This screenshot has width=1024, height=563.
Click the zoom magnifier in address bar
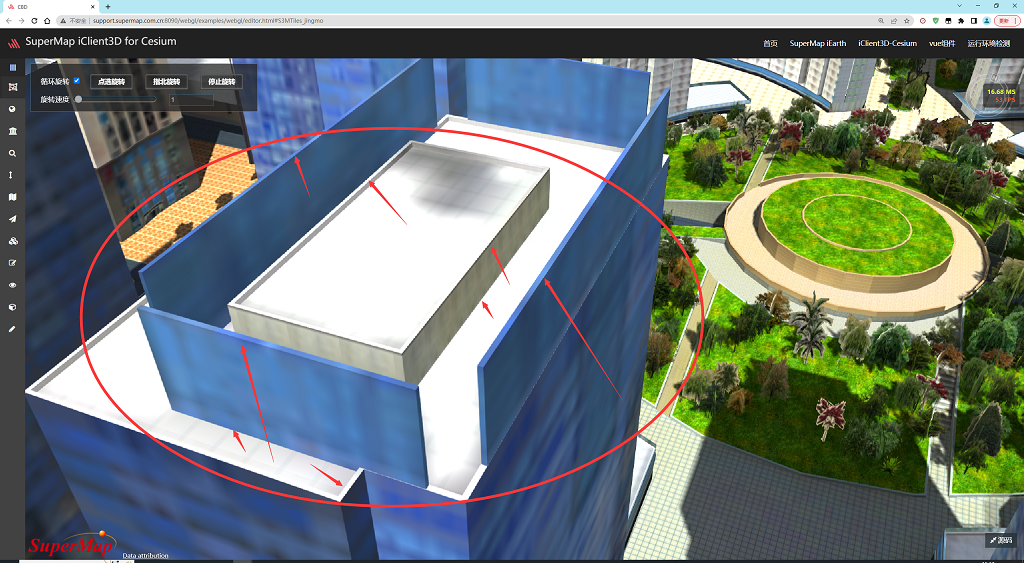[881, 21]
